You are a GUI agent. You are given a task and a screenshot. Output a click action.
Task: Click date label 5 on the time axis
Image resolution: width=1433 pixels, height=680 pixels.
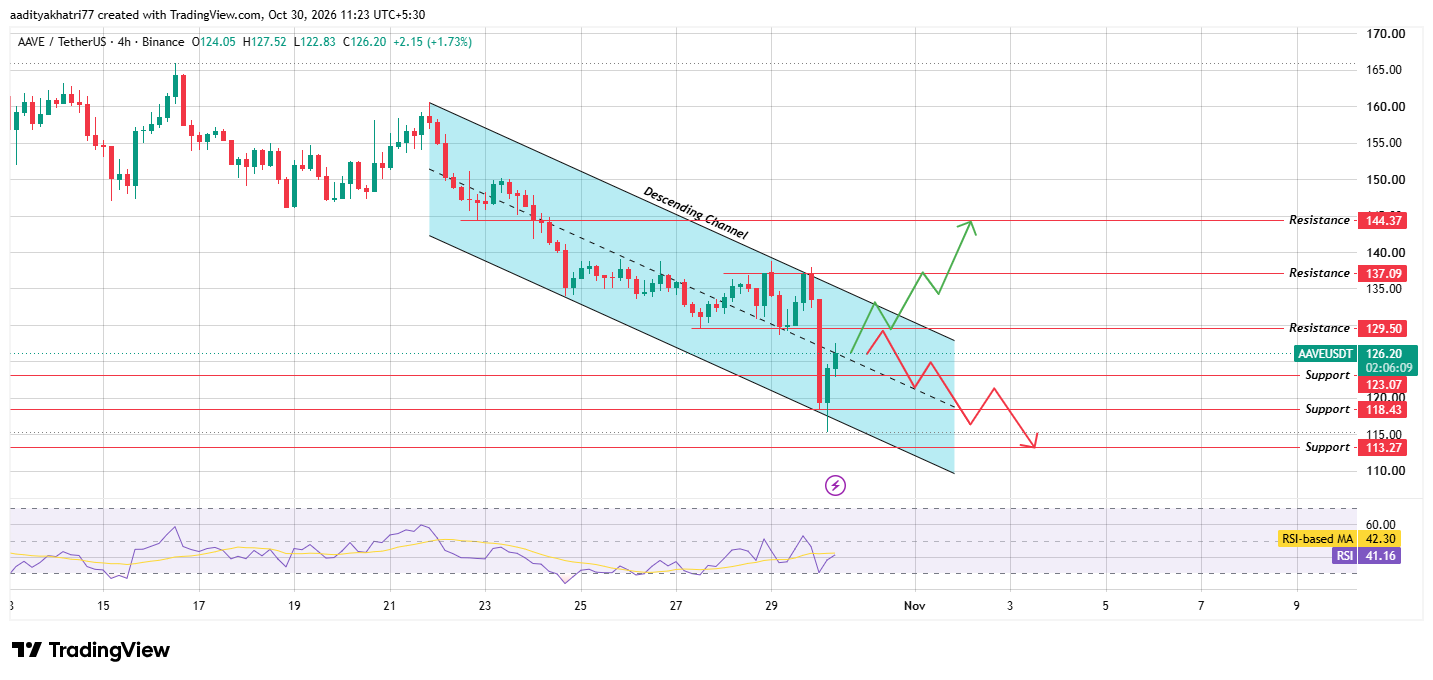[1105, 606]
